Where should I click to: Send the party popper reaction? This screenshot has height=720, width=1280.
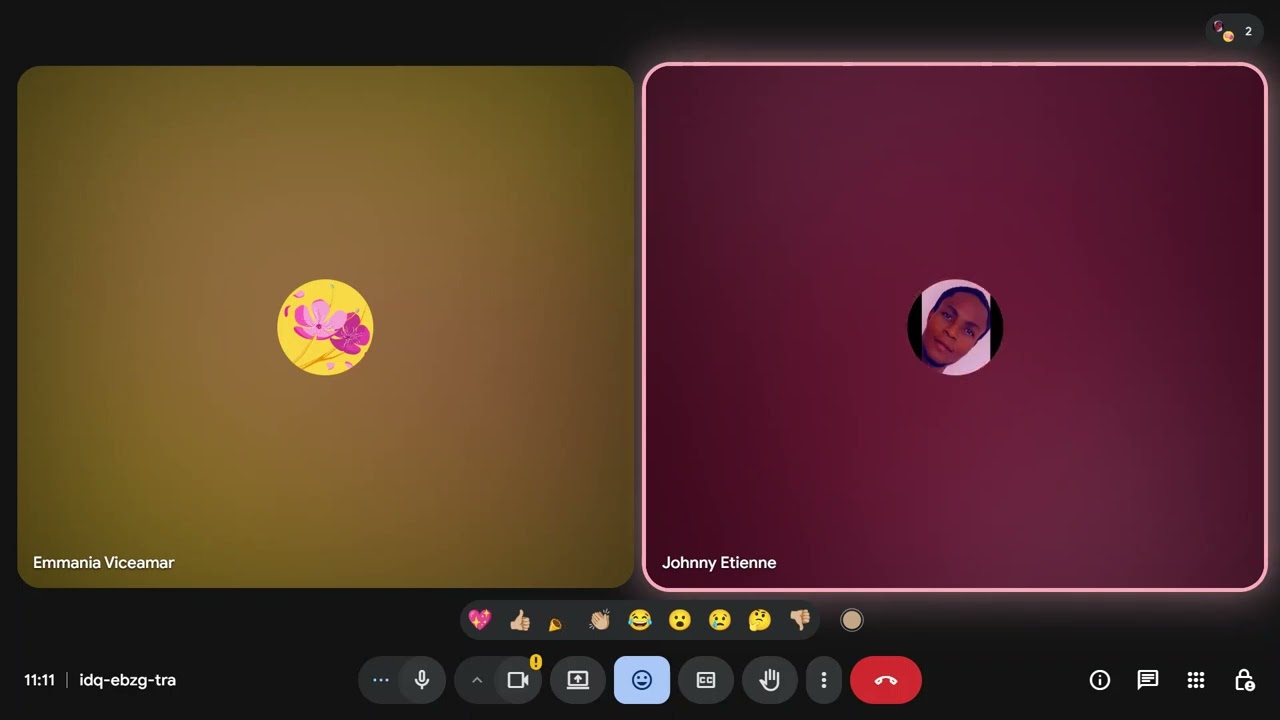click(x=556, y=624)
